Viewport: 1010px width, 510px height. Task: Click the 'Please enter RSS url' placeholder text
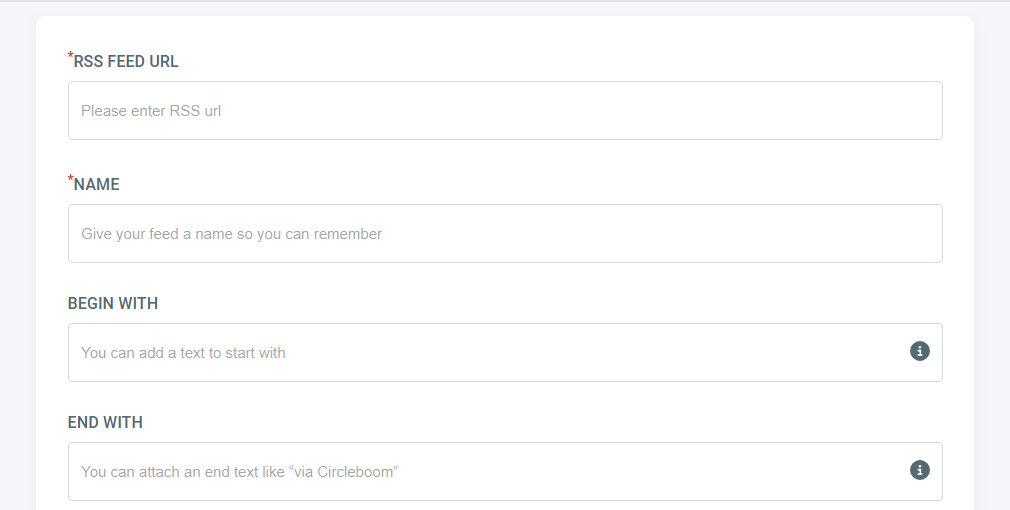pos(151,111)
